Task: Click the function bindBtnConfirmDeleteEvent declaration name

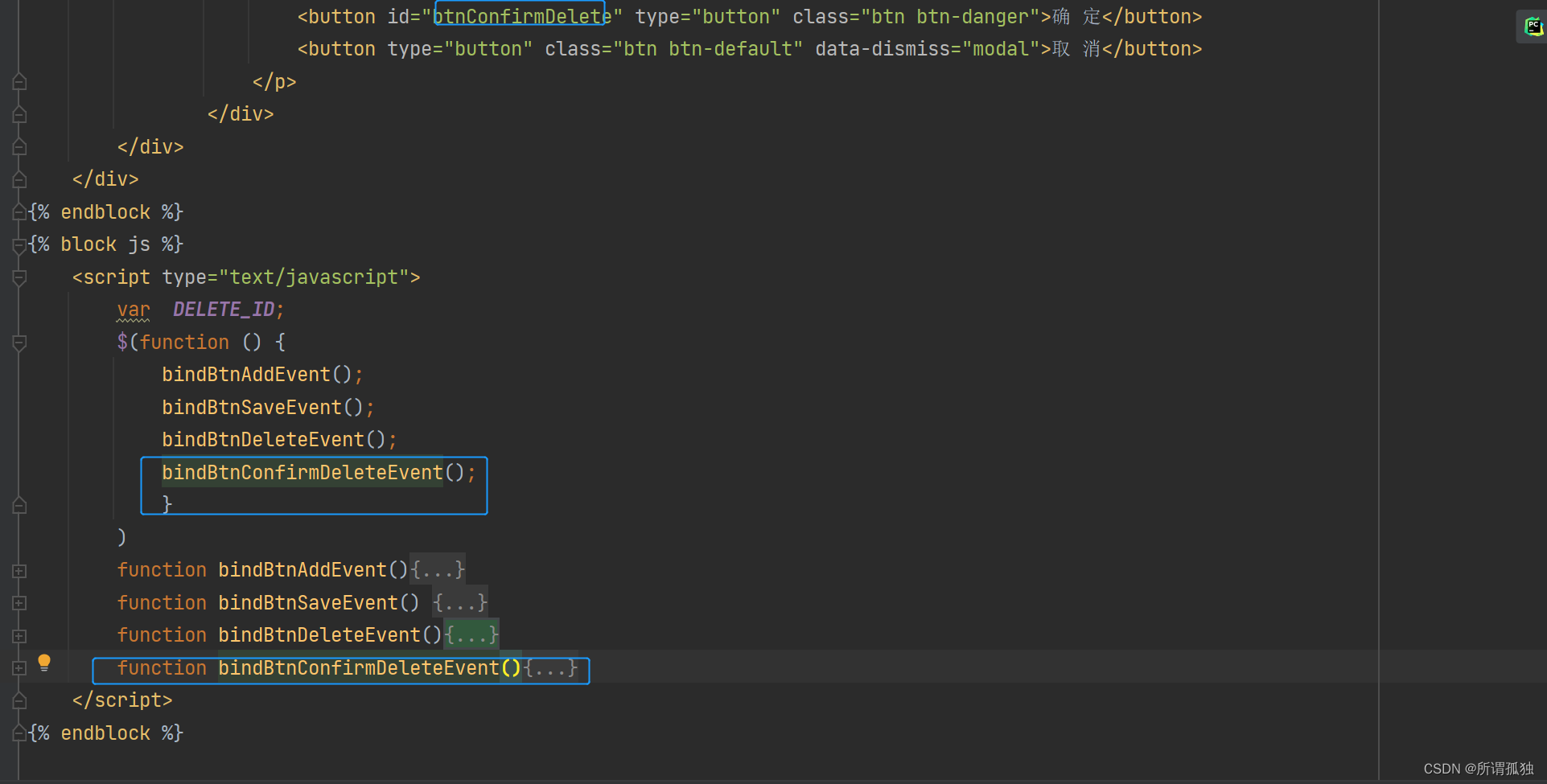Action: point(359,668)
